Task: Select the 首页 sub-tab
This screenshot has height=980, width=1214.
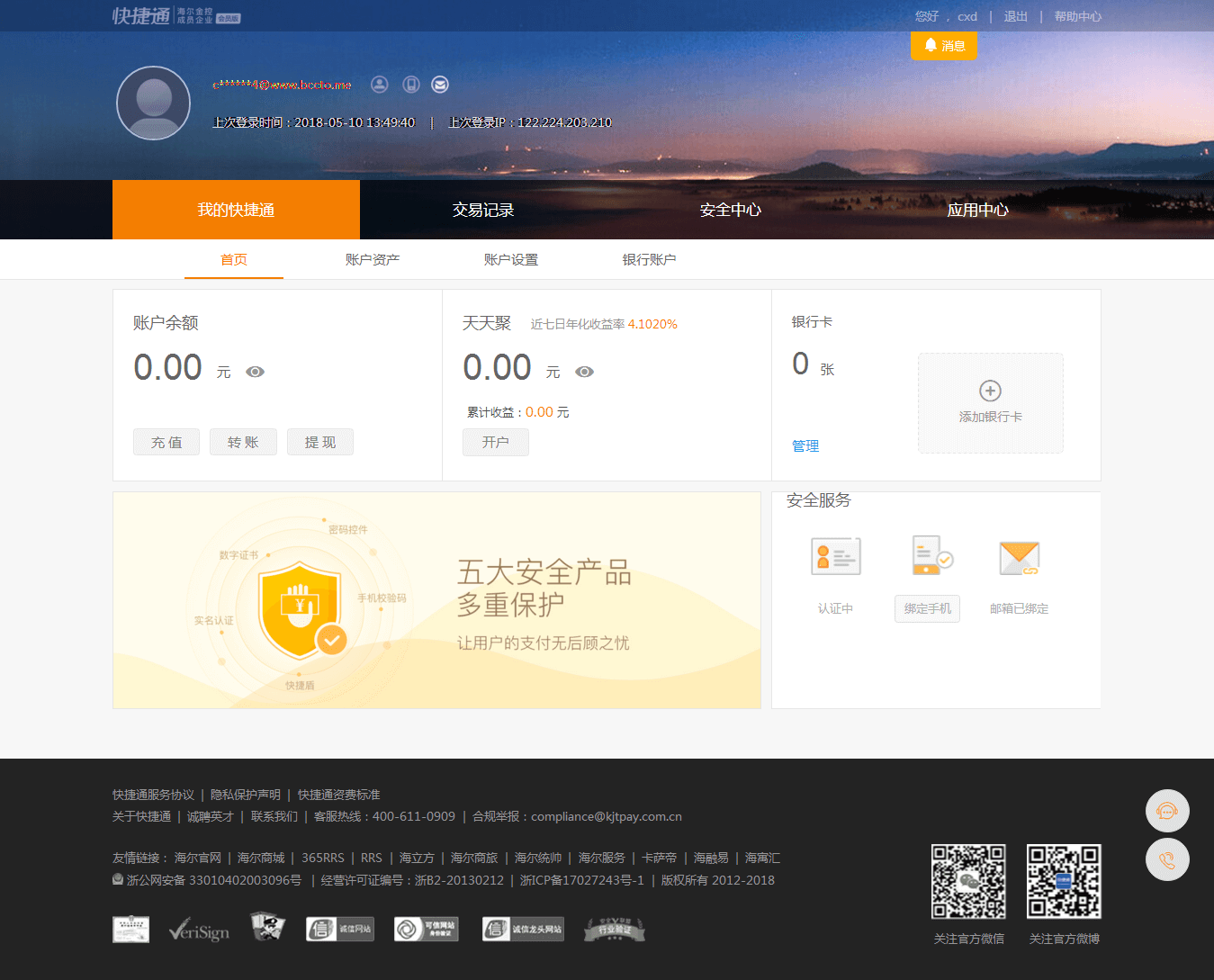Action: point(234,259)
